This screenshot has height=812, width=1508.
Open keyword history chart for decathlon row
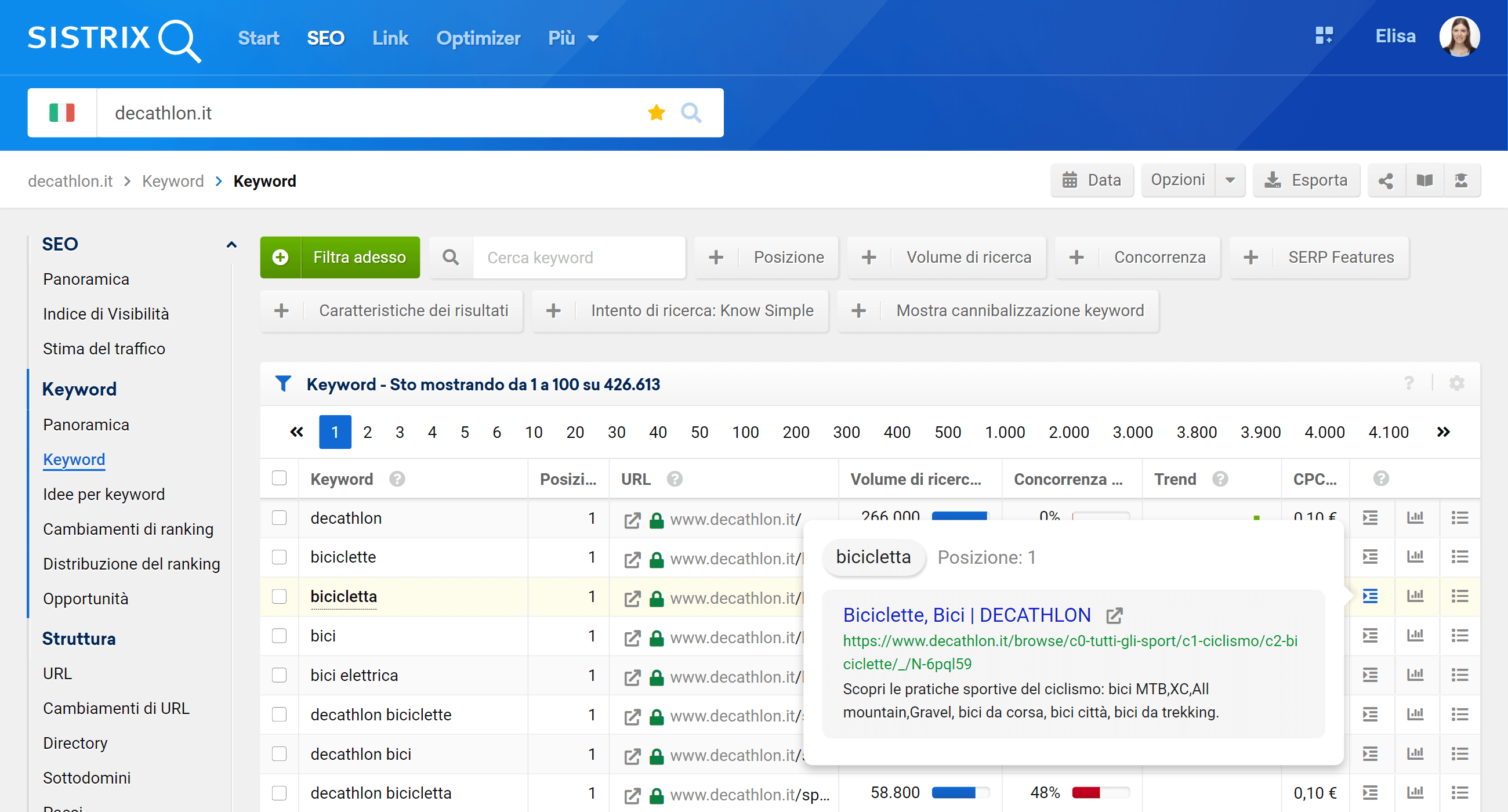pos(1415,517)
